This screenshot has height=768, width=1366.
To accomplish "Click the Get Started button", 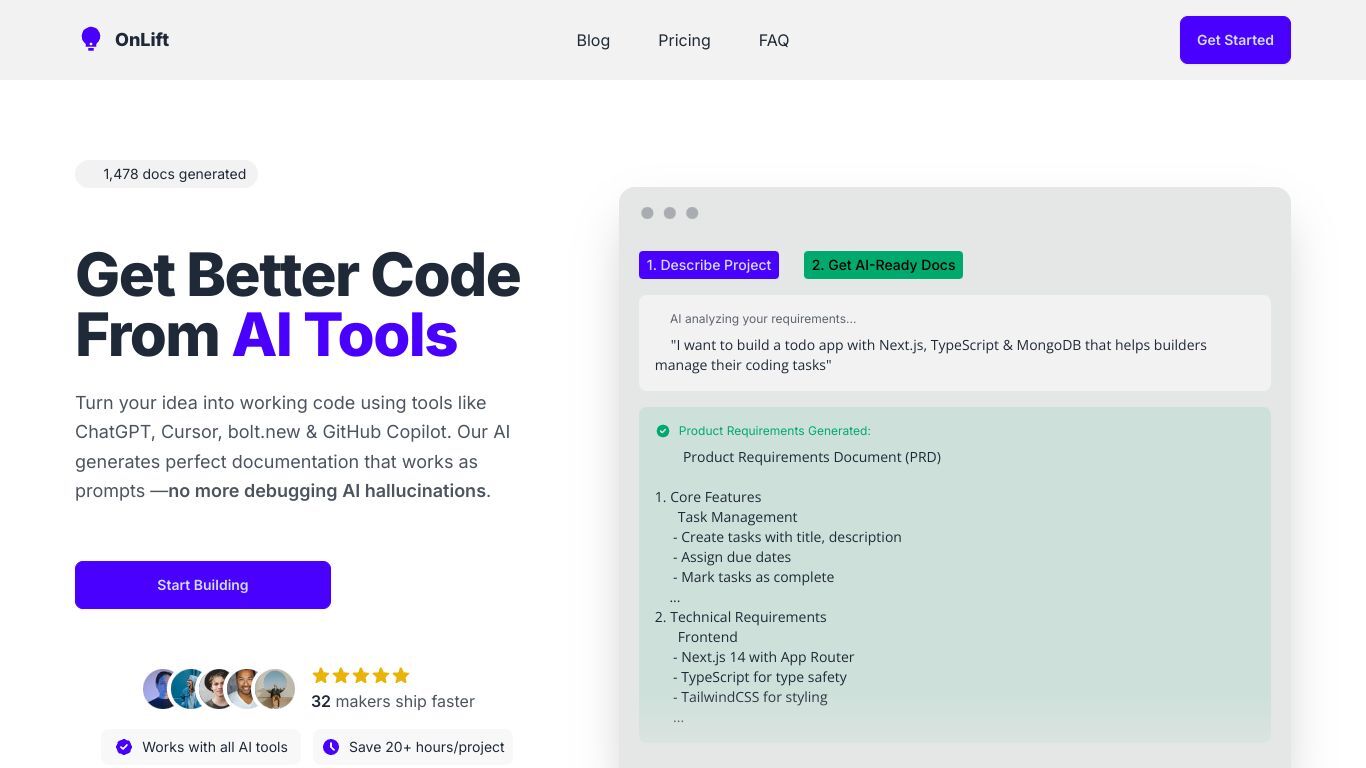I will [1235, 40].
